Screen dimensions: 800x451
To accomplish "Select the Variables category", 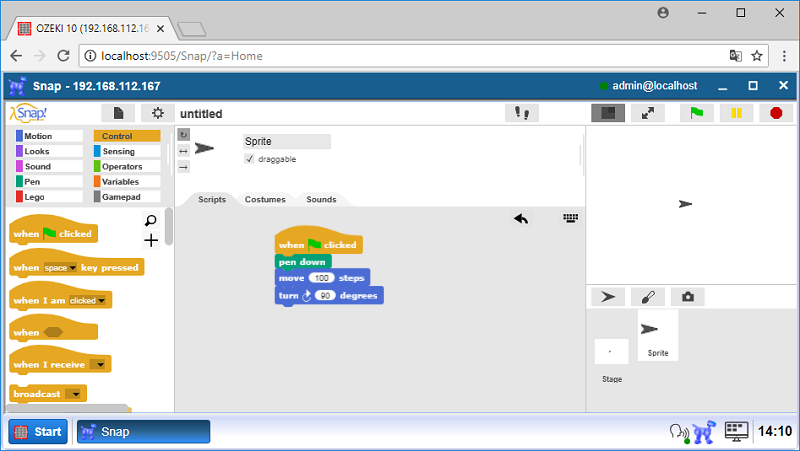I will coord(127,182).
